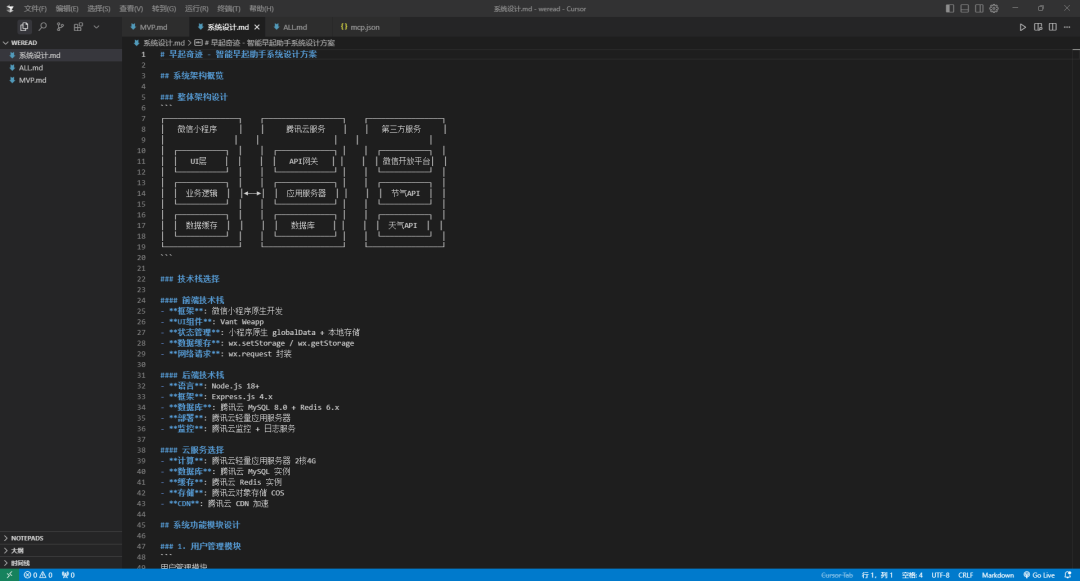Change indentation via 空格: 4
The width and height of the screenshot is (1080, 581).
point(912,575)
